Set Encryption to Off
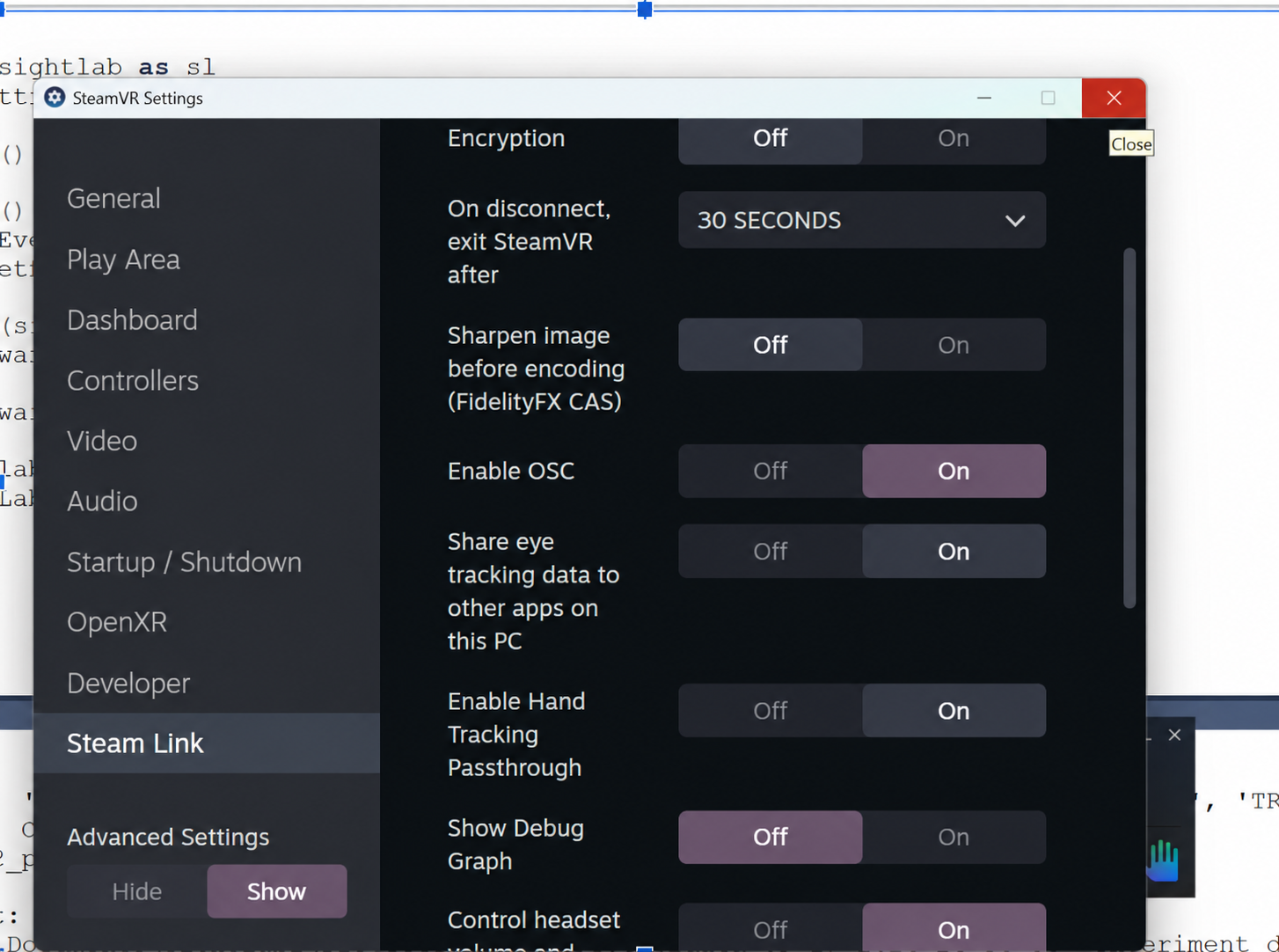1279x952 pixels. coord(771,139)
